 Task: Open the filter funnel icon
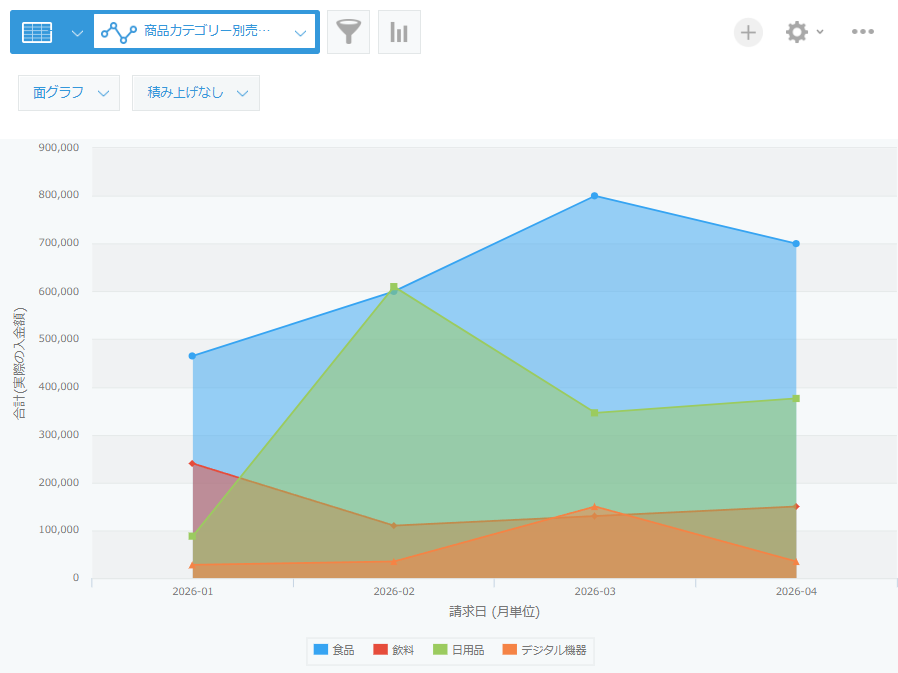[348, 32]
